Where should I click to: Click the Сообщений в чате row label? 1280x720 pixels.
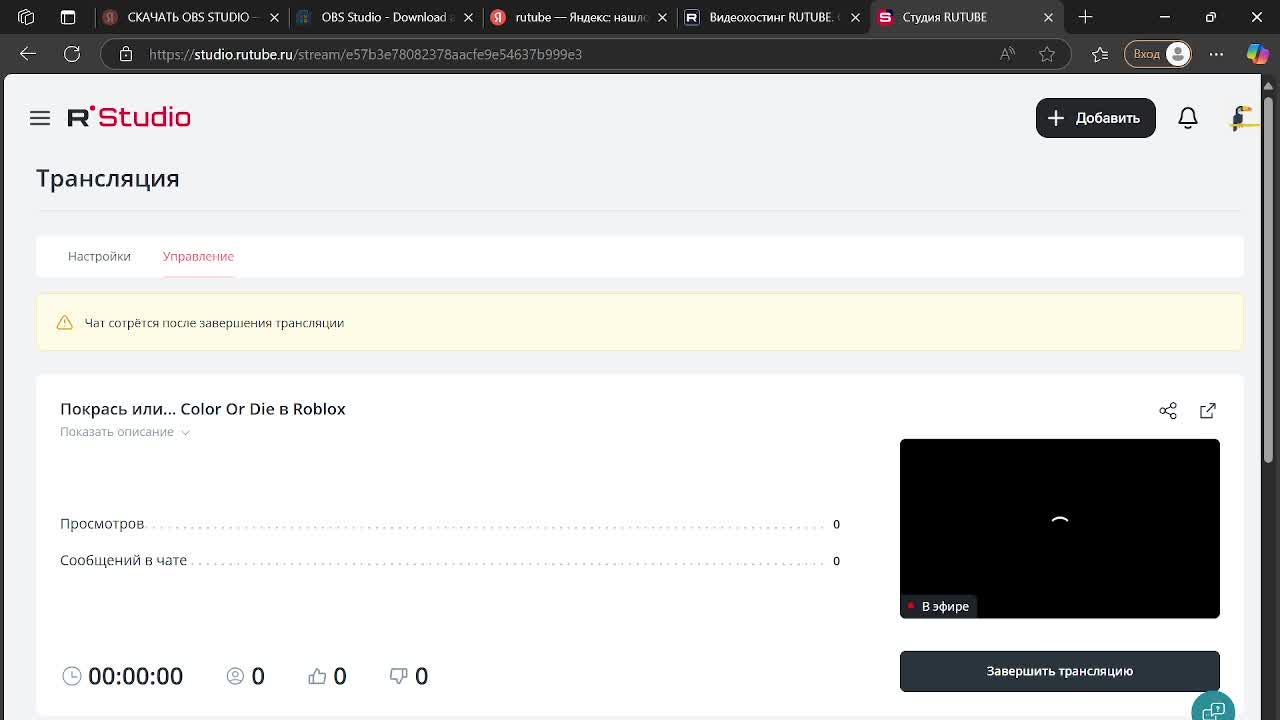123,560
